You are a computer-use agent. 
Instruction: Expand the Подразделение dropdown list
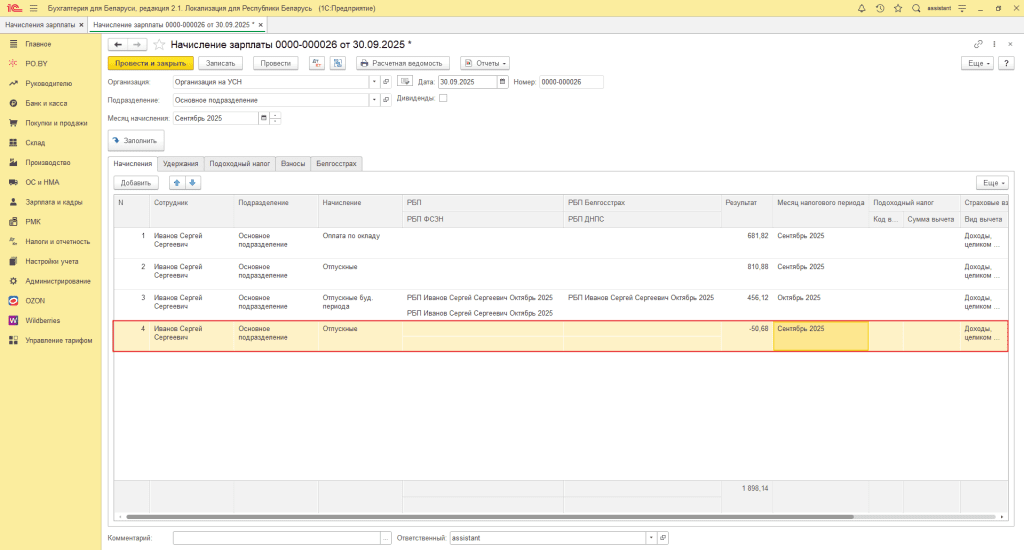(374, 100)
